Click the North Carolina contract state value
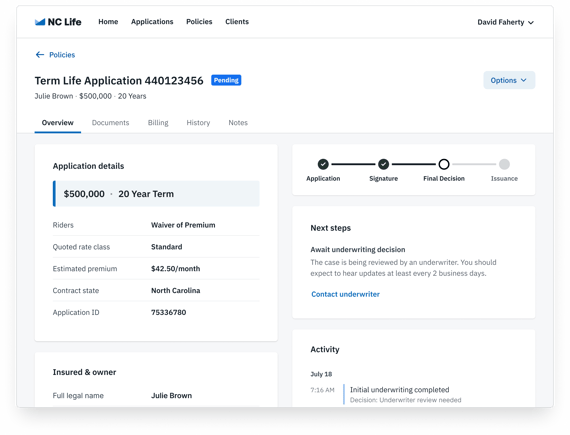 175,290
